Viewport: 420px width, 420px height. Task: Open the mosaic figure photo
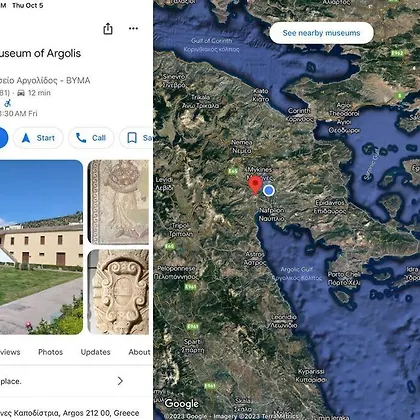(118, 202)
